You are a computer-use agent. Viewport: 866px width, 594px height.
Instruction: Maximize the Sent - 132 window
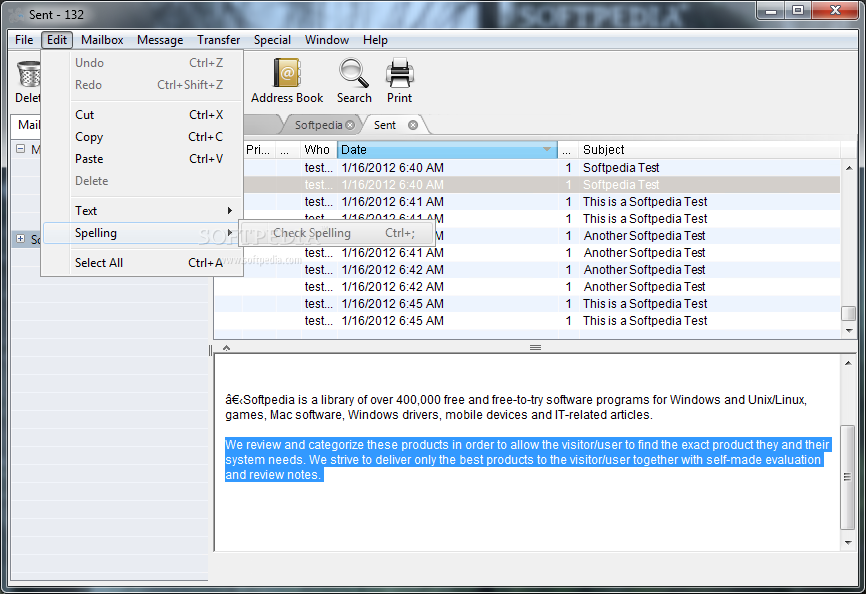point(798,10)
